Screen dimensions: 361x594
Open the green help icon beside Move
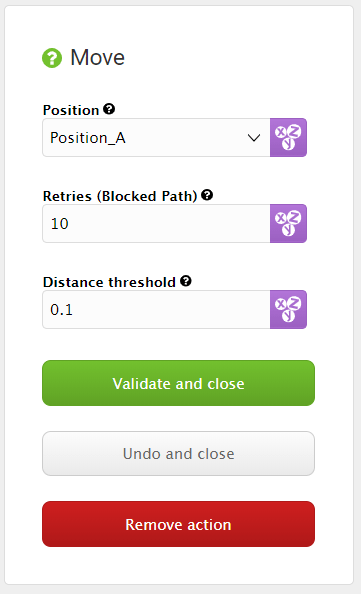click(52, 58)
